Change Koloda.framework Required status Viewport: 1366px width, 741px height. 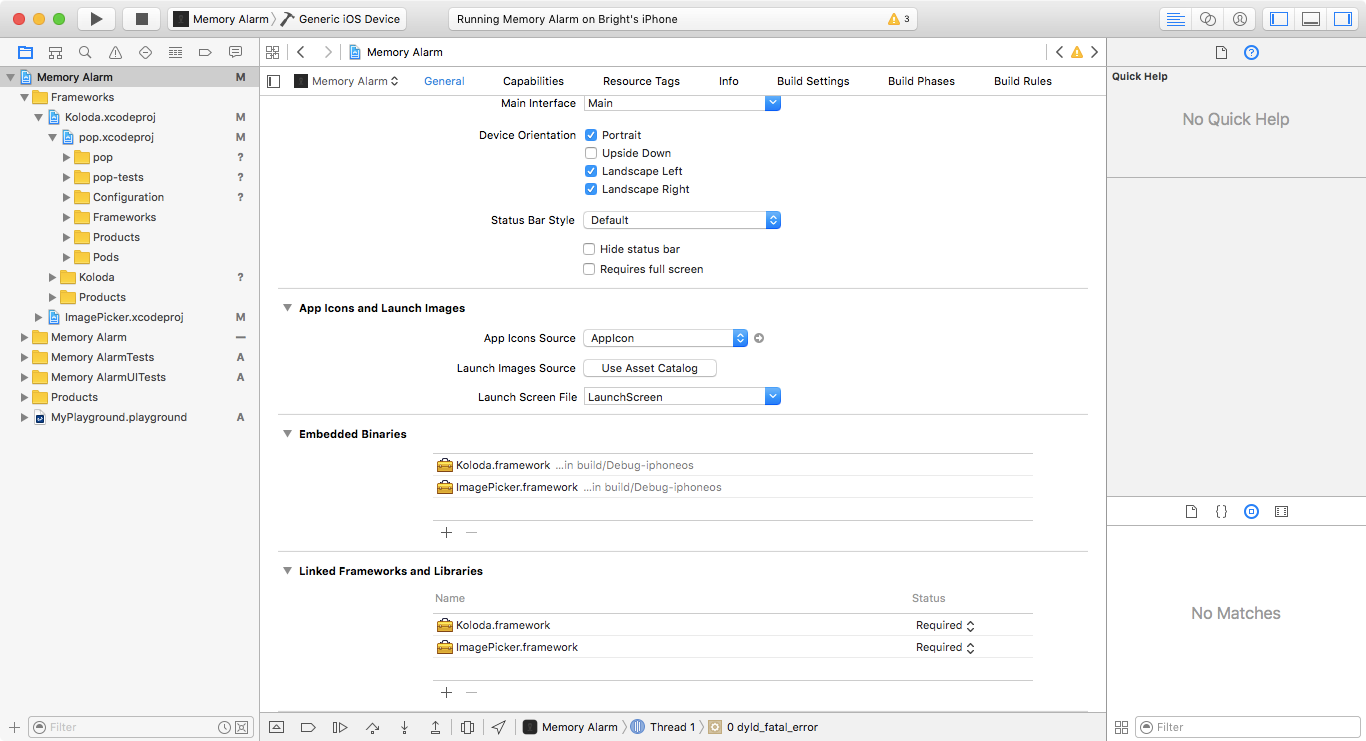coord(945,625)
